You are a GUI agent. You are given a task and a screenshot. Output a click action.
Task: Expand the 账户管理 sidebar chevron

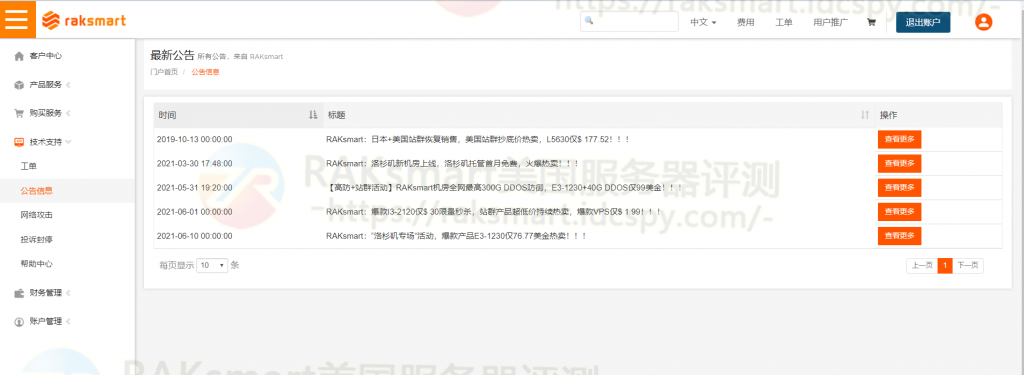click(68, 321)
